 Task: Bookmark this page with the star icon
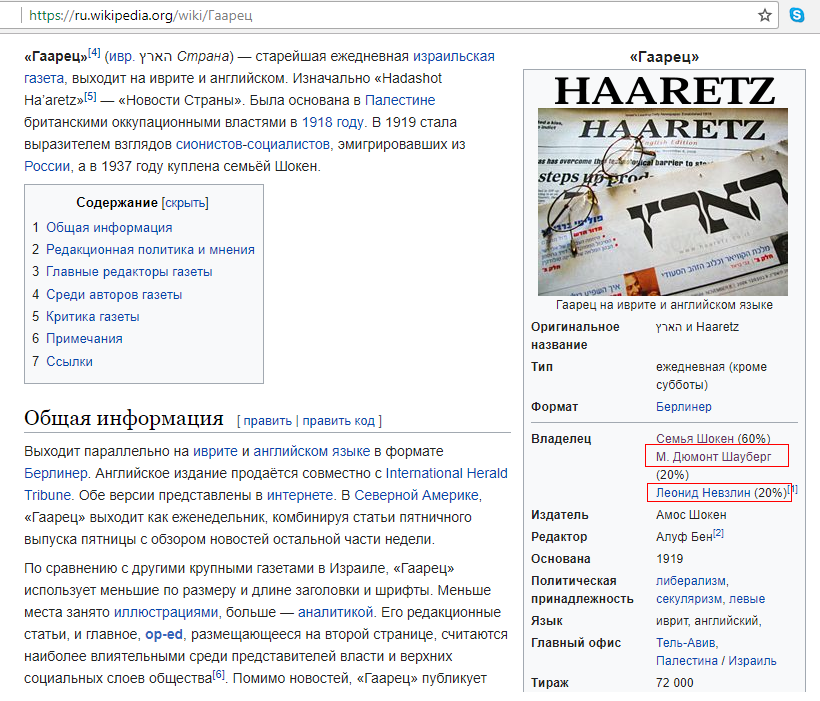(765, 15)
